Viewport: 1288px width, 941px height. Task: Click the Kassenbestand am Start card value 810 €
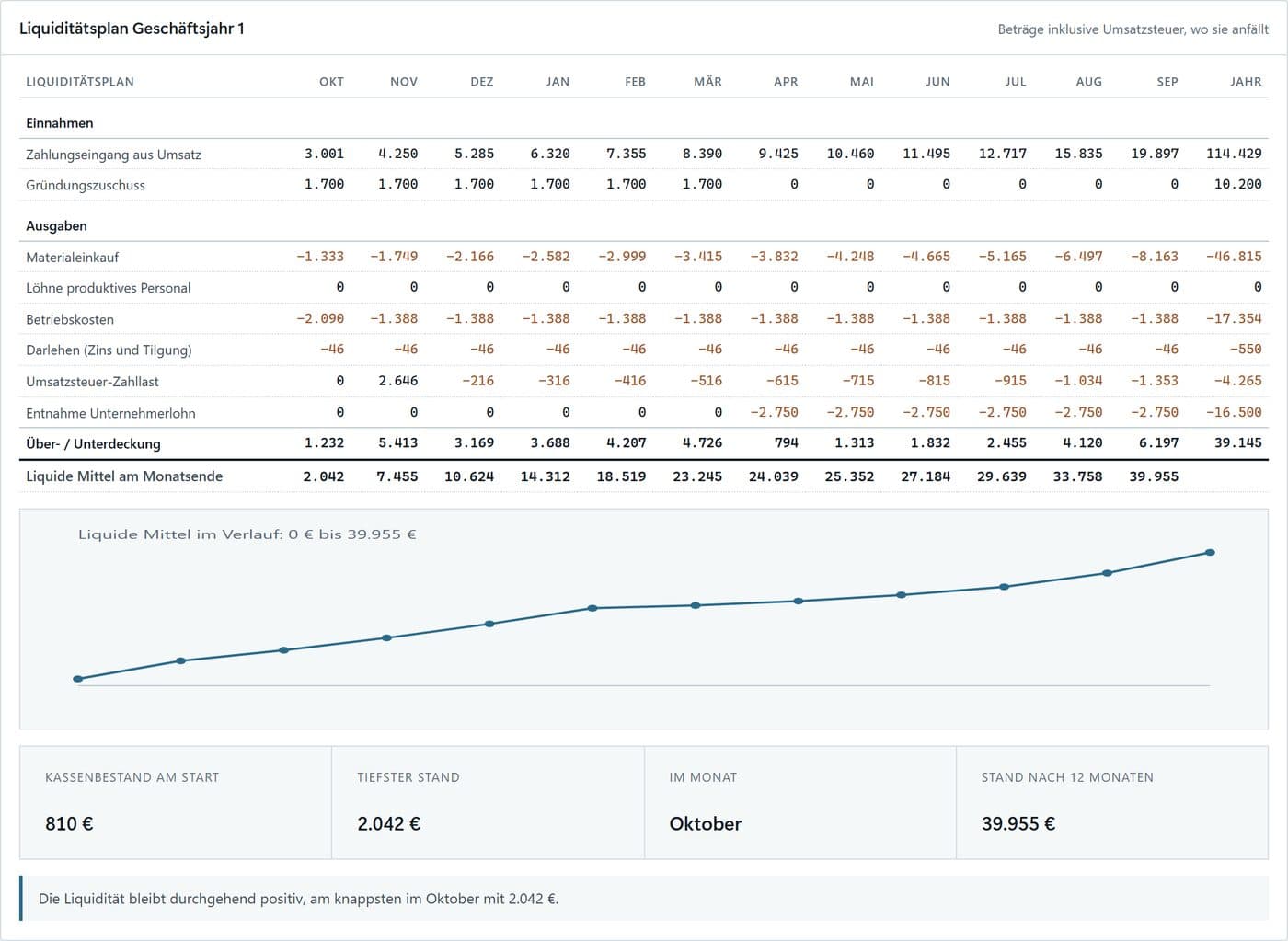point(69,824)
